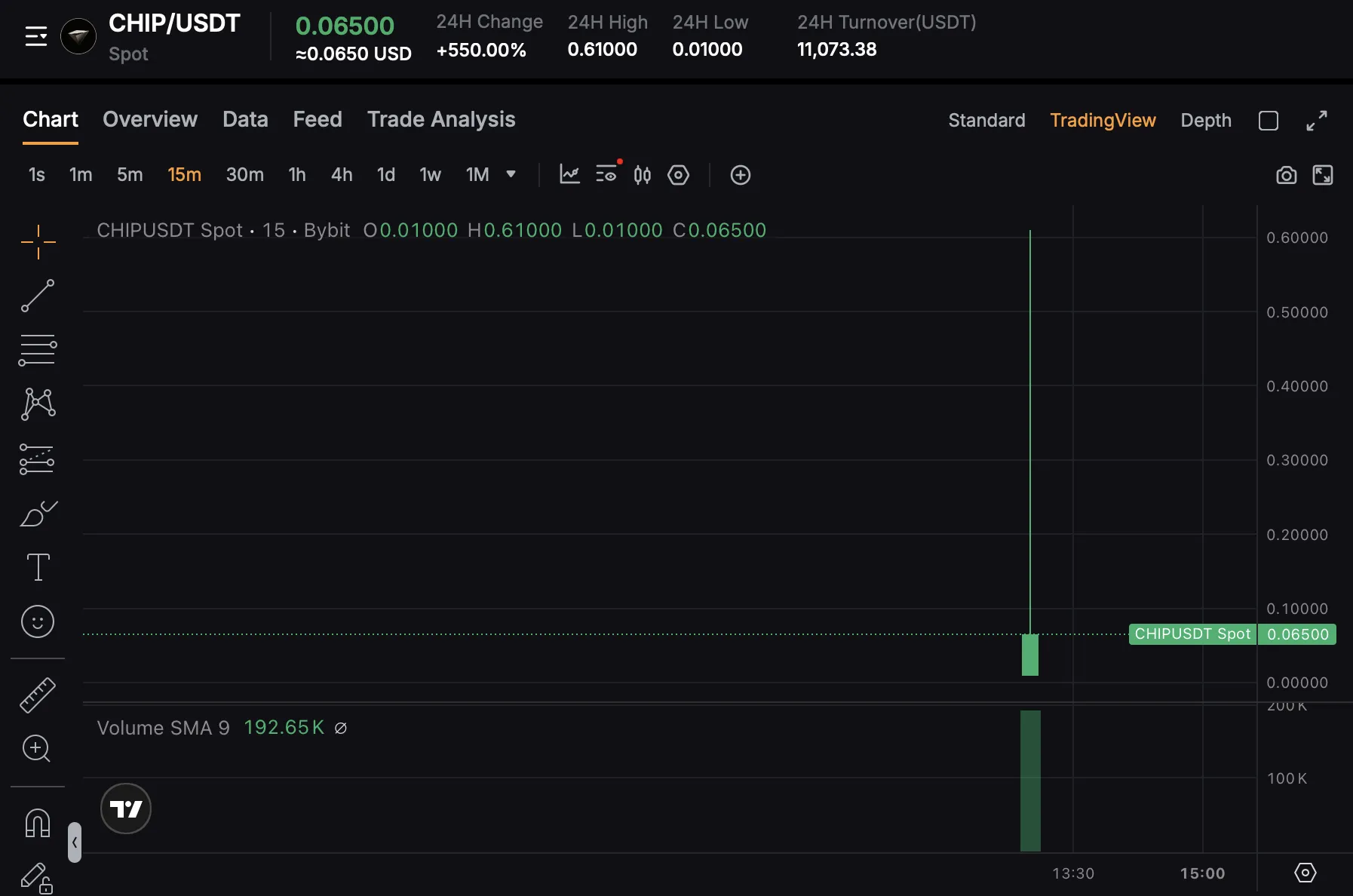1353x896 pixels.
Task: Select the trend line drawing tool
Action: point(38,296)
